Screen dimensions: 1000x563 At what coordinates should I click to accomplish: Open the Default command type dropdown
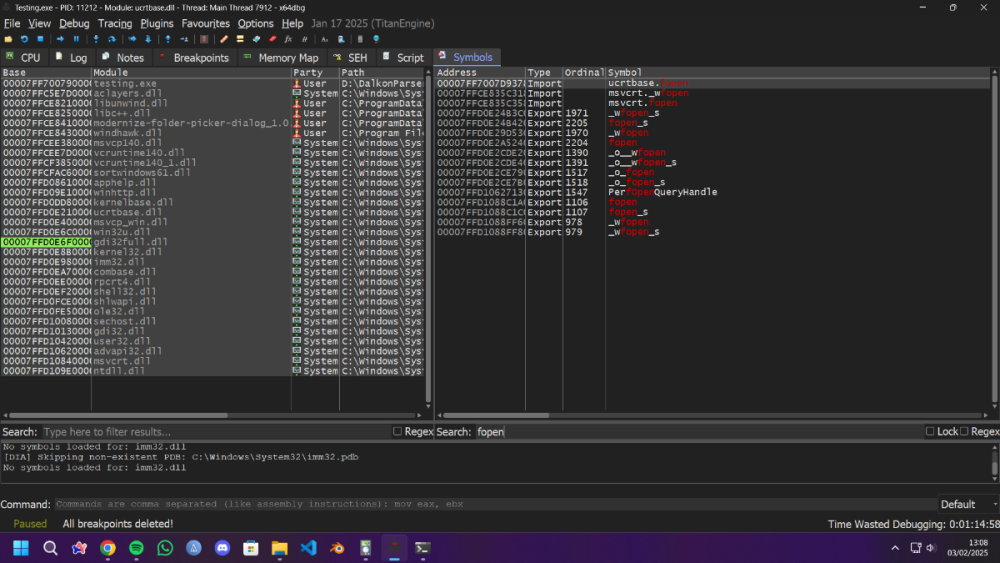966,504
